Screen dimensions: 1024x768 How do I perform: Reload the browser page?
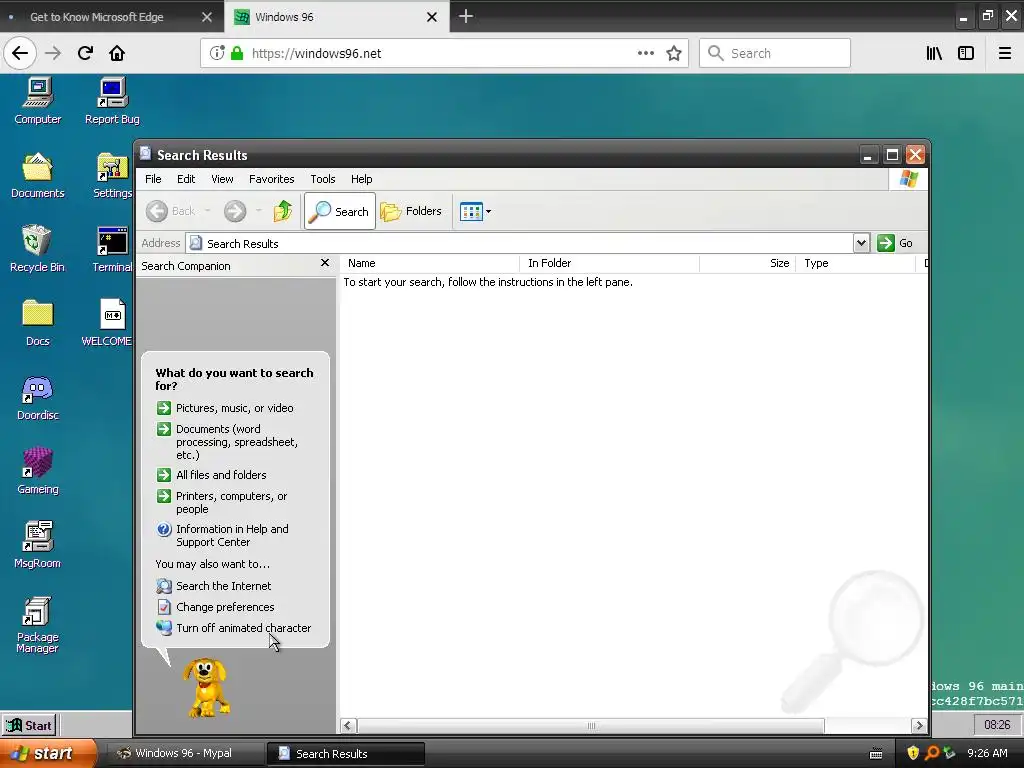click(85, 53)
